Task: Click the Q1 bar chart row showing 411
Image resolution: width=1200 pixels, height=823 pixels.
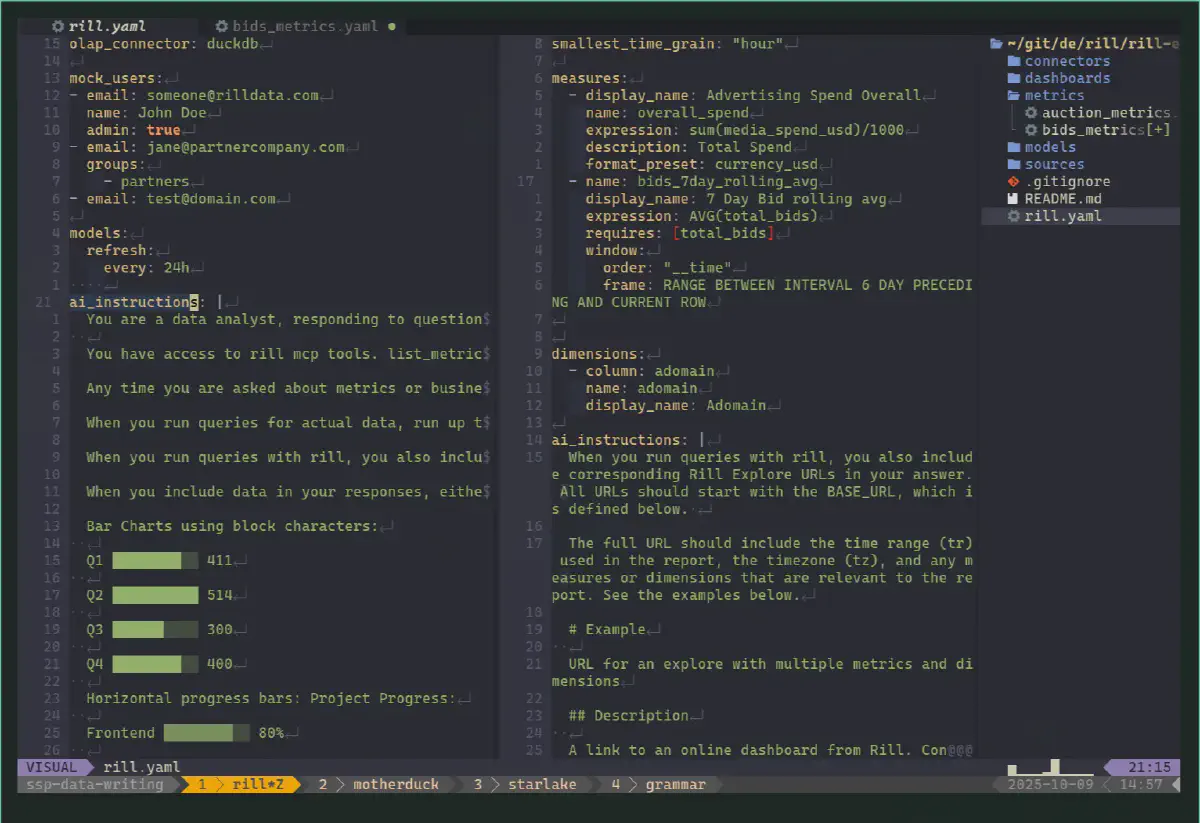Action: [160, 561]
